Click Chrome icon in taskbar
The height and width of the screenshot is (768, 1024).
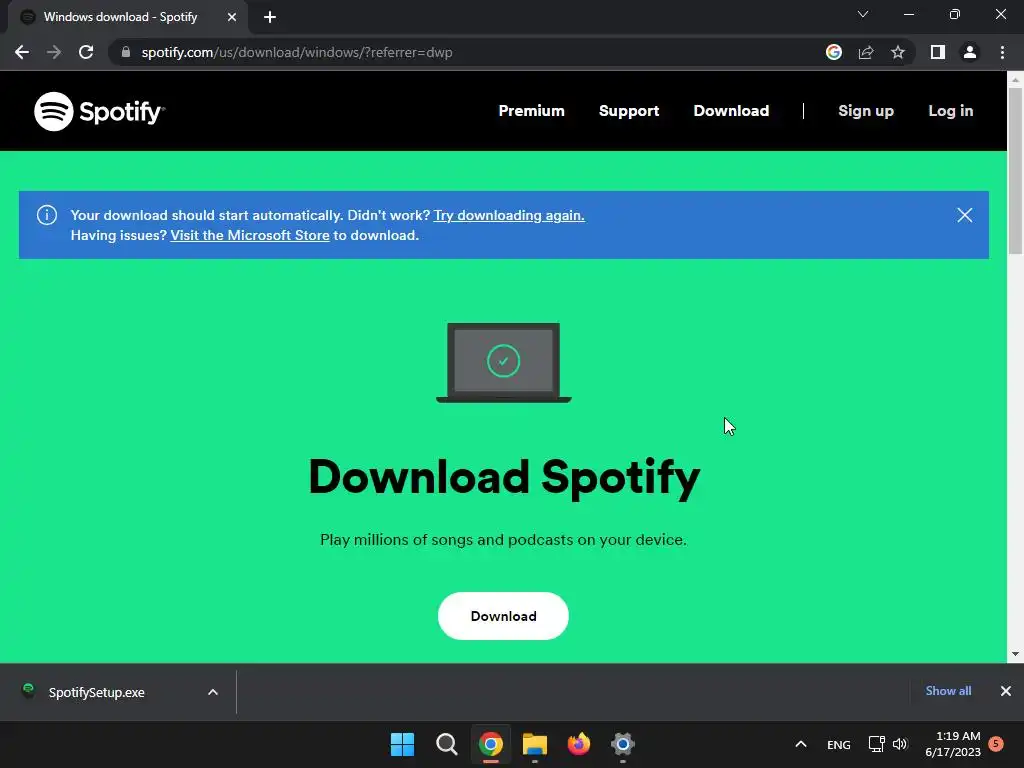click(x=491, y=744)
